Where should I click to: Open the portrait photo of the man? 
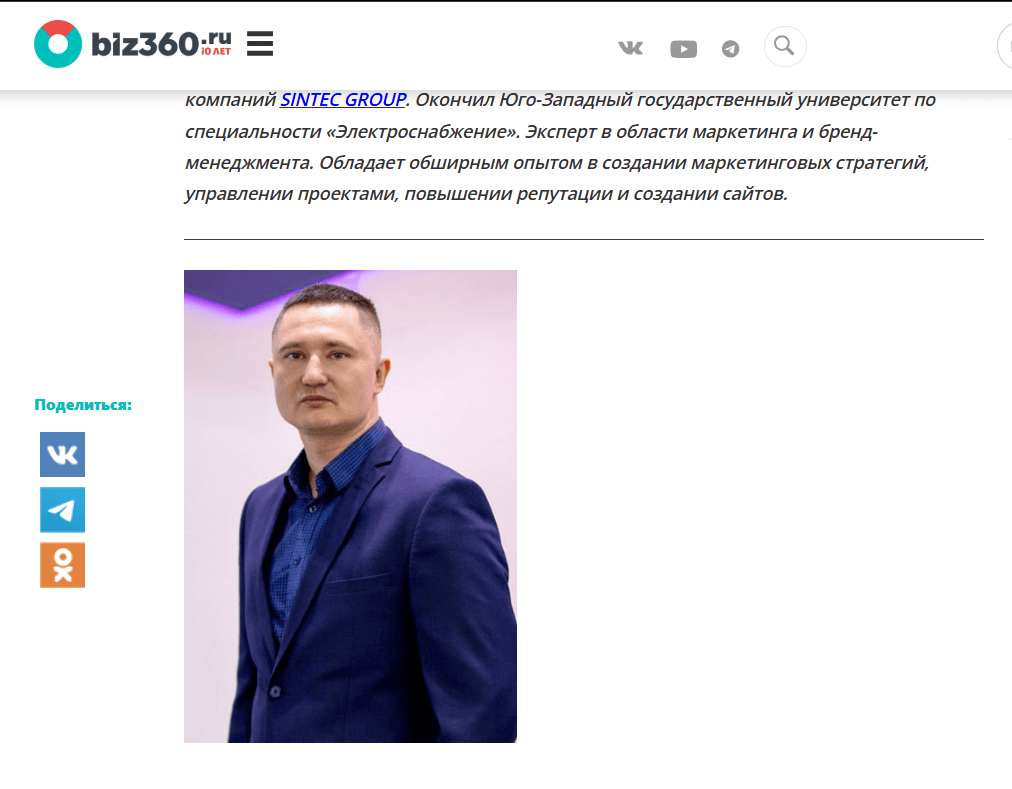350,506
